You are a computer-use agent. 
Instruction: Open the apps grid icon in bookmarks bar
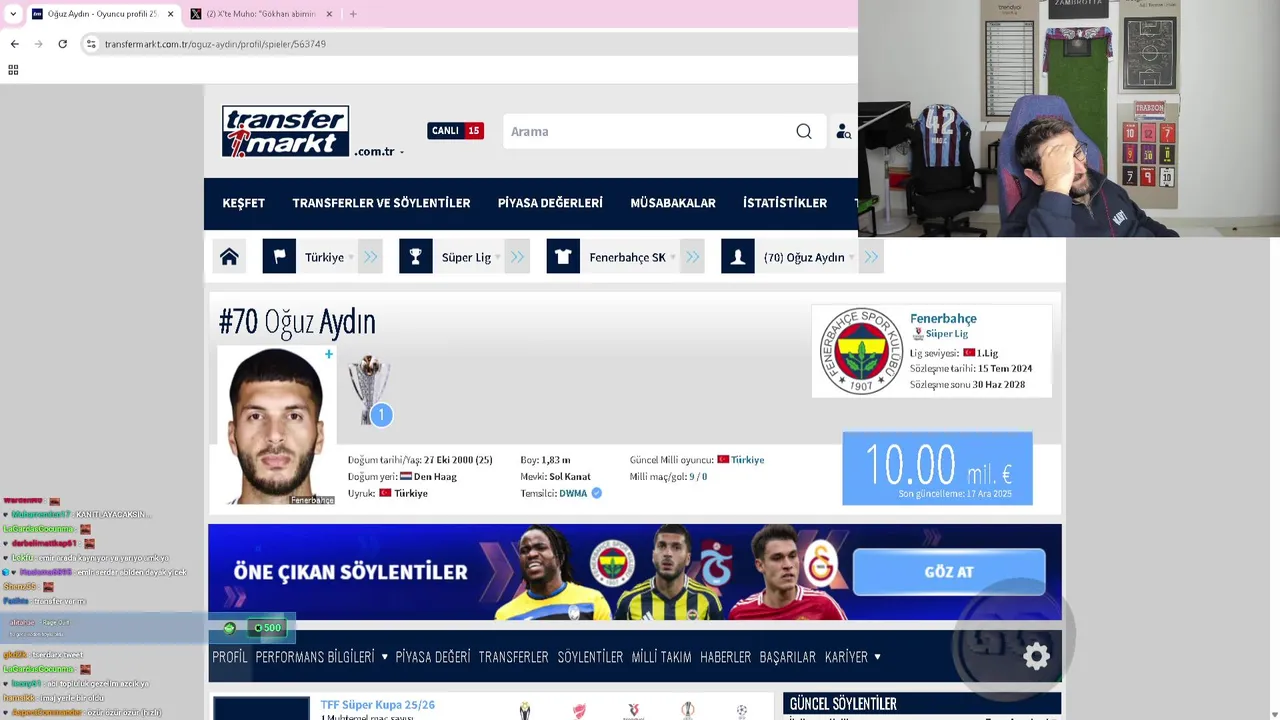13,70
